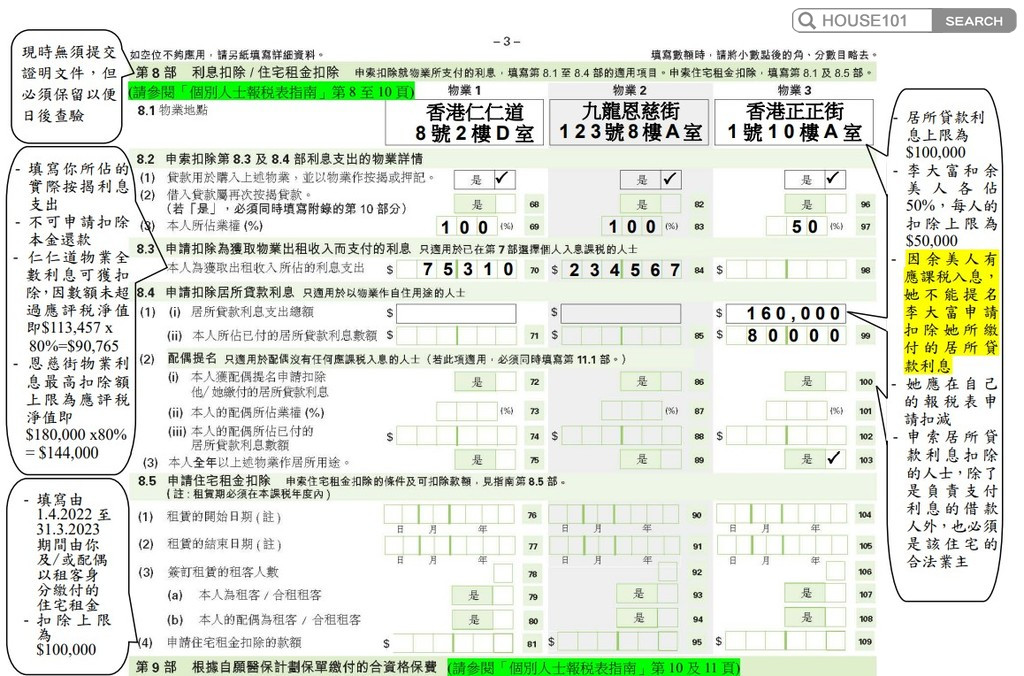The height and width of the screenshot is (676, 1024).
Task: Click spouse ownership percentage field numbered 73
Action: coord(467,411)
